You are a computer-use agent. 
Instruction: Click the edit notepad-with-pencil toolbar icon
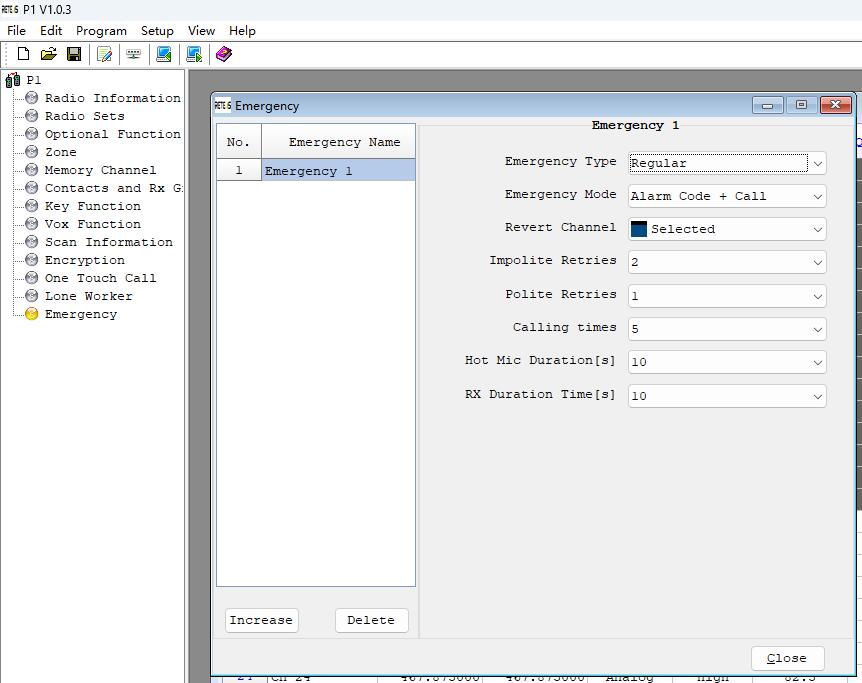(104, 54)
